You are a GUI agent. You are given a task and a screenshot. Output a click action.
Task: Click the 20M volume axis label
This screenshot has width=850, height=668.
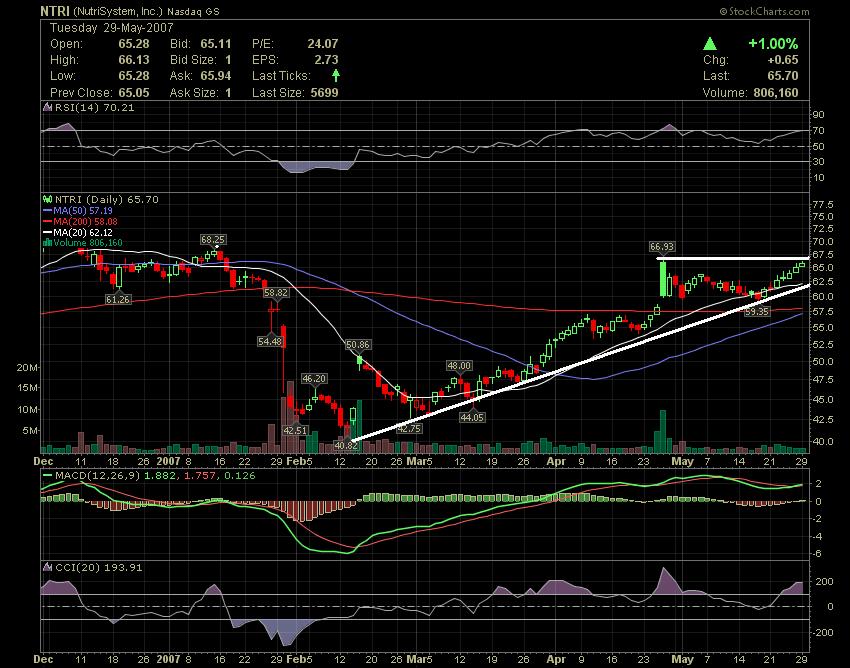pyautogui.click(x=28, y=368)
